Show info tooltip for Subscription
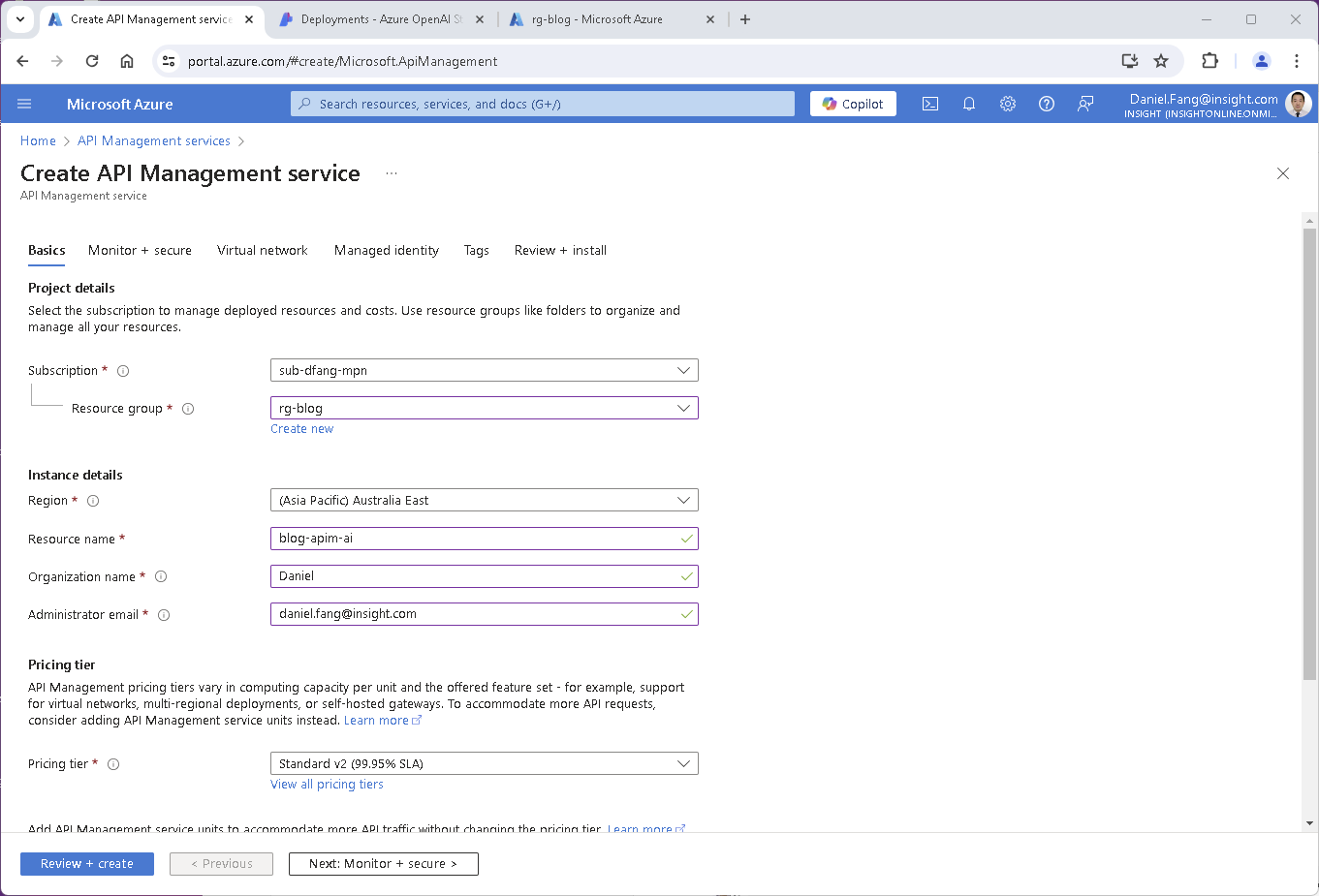This screenshot has width=1319, height=896. pyautogui.click(x=123, y=371)
